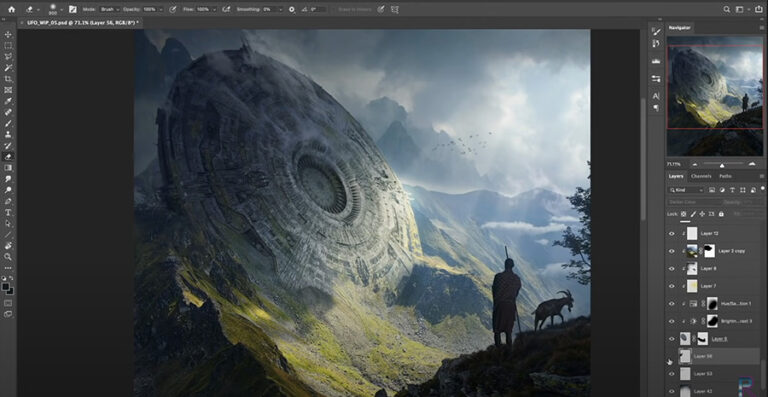The width and height of the screenshot is (768, 397).
Task: Click the Navigator zoom slider handle
Action: click(x=721, y=165)
